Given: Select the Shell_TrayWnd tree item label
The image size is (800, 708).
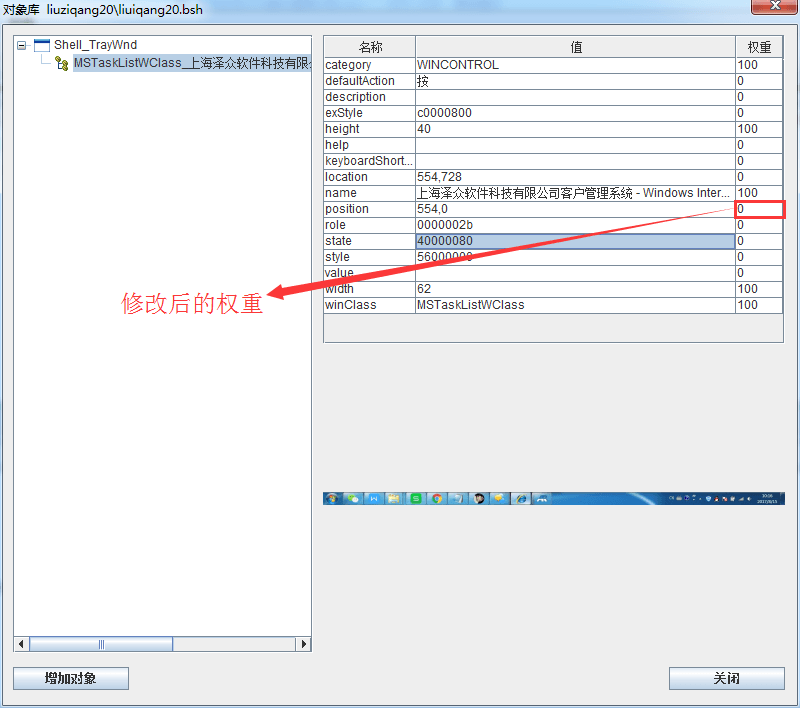Looking at the screenshot, I should [x=95, y=45].
